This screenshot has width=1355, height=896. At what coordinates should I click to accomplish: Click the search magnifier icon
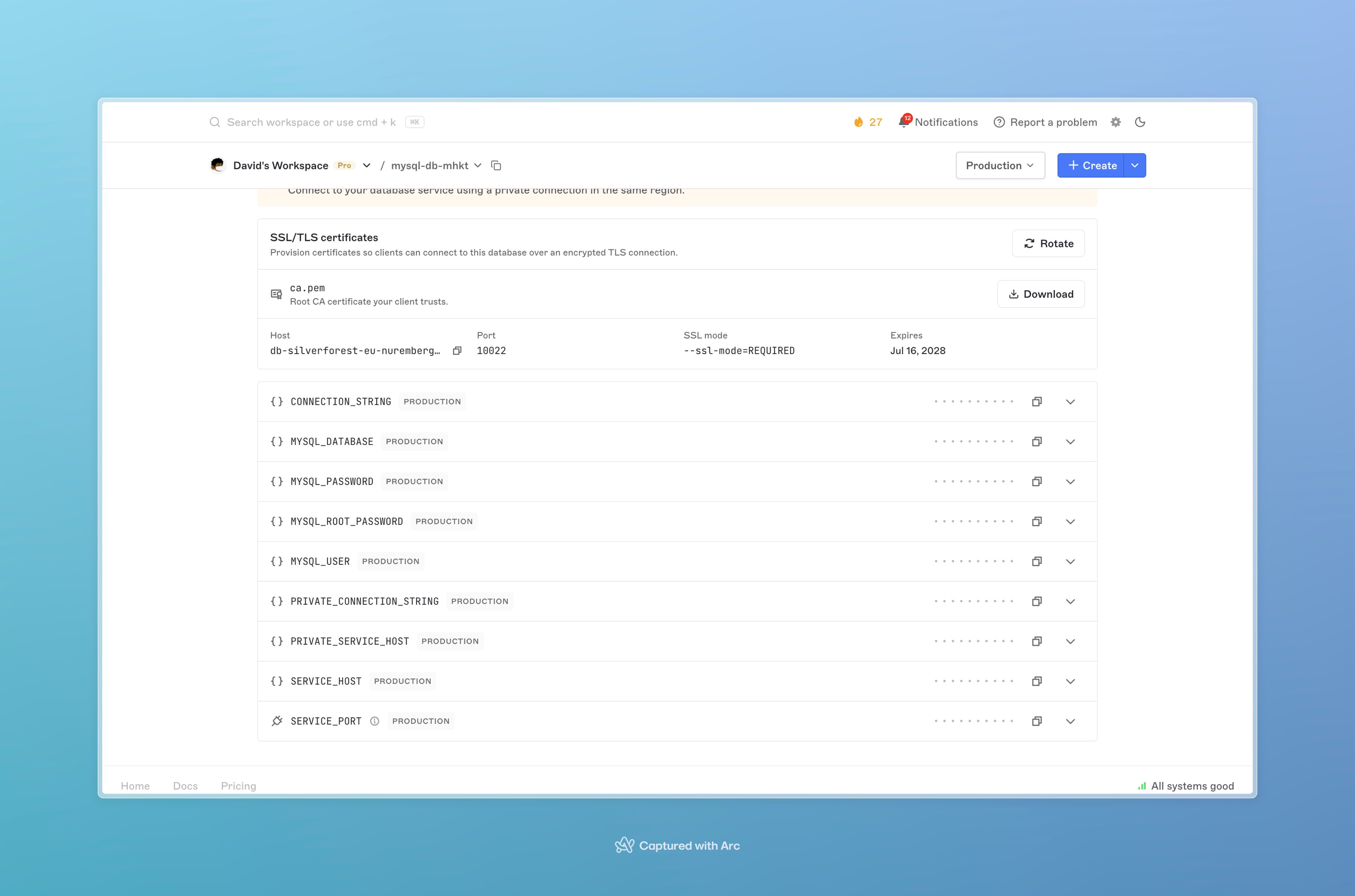click(214, 122)
